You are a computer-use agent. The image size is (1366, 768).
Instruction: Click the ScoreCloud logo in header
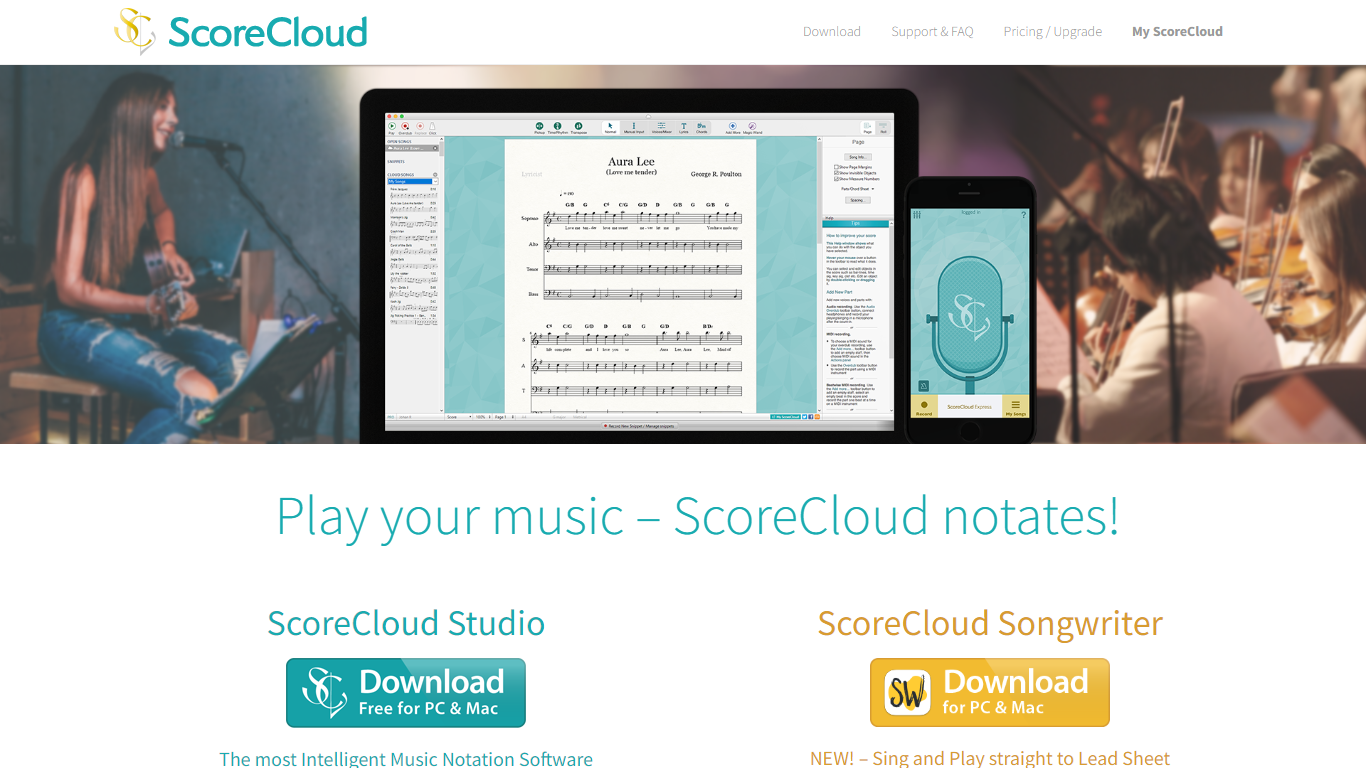click(x=241, y=31)
